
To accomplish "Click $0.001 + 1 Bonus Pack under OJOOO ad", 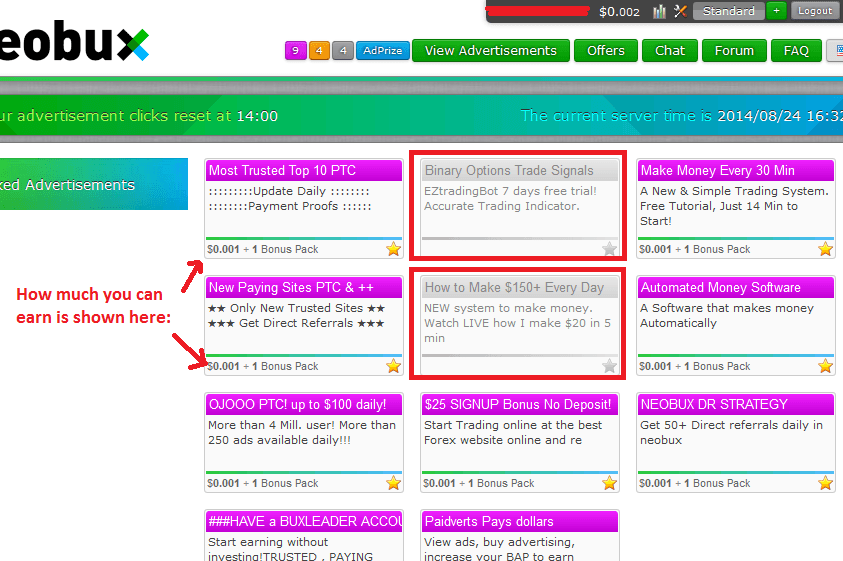I will 263,483.
